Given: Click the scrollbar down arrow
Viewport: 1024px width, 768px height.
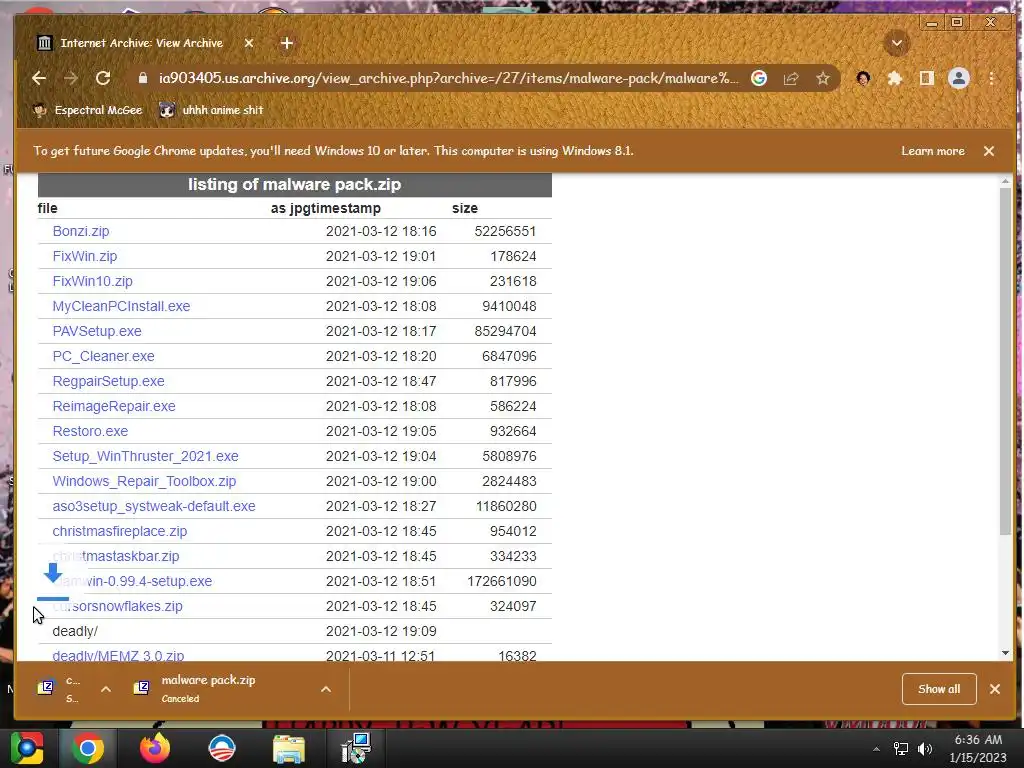Looking at the screenshot, I should click(1005, 653).
